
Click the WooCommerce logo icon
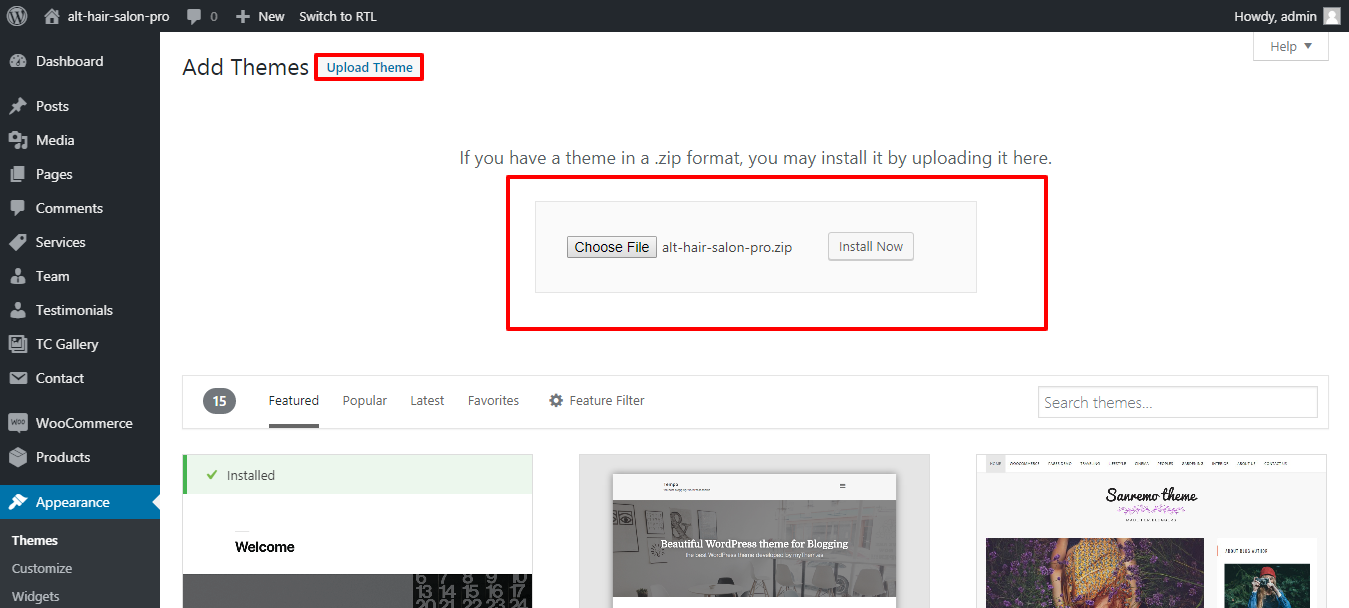pyautogui.click(x=18, y=423)
